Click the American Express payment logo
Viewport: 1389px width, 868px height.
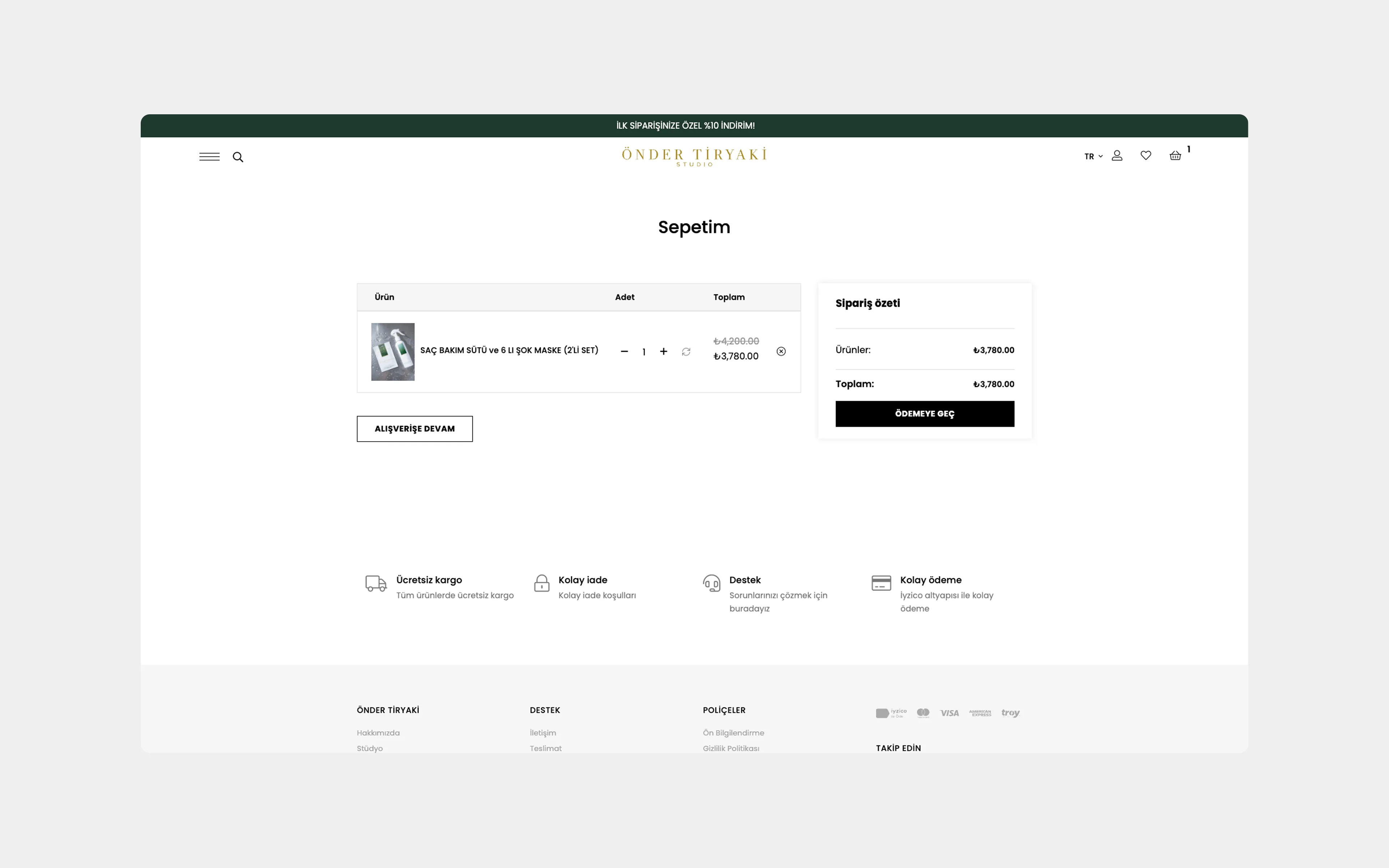tap(980, 713)
